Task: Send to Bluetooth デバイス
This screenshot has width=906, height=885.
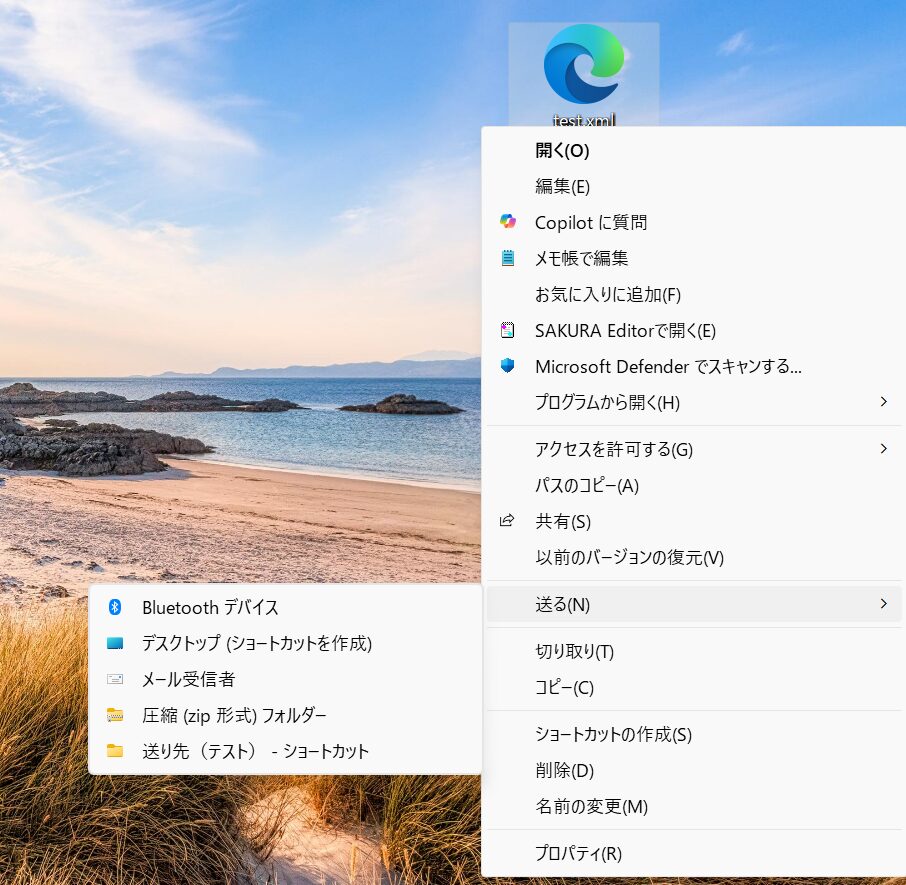Action: 285,607
